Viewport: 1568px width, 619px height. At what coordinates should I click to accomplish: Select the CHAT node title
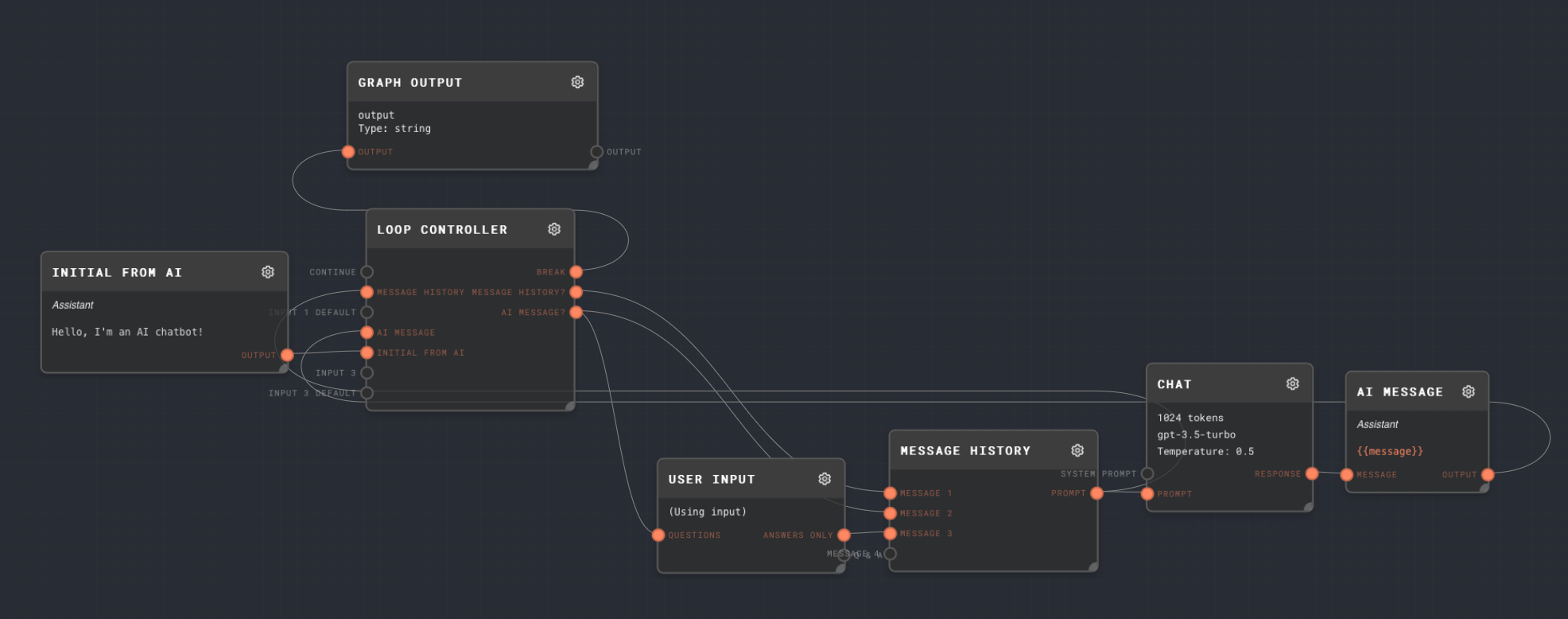pyautogui.click(x=1174, y=384)
